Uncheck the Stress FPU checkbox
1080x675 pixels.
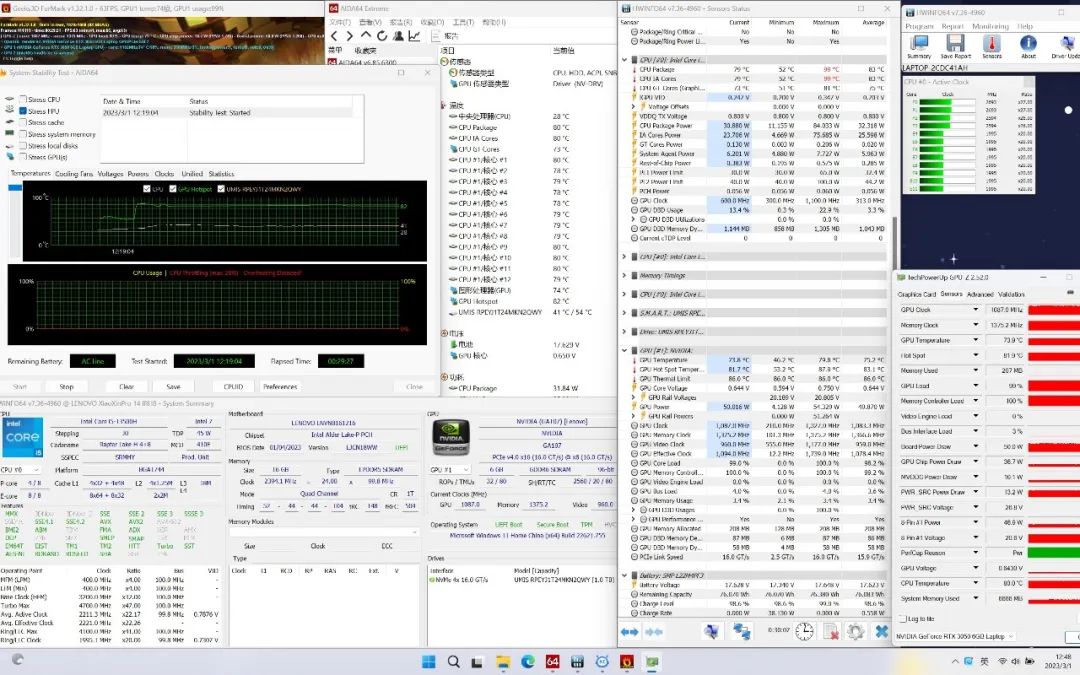pyautogui.click(x=23, y=111)
